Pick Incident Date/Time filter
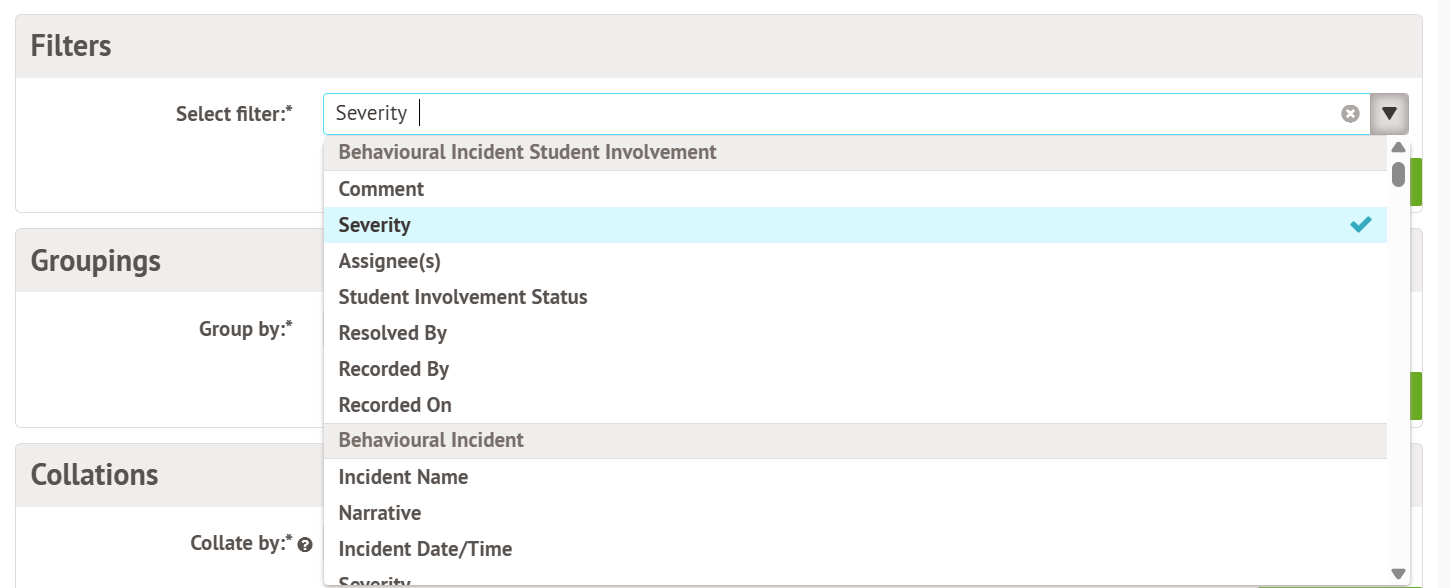The image size is (1450, 588). 425,549
